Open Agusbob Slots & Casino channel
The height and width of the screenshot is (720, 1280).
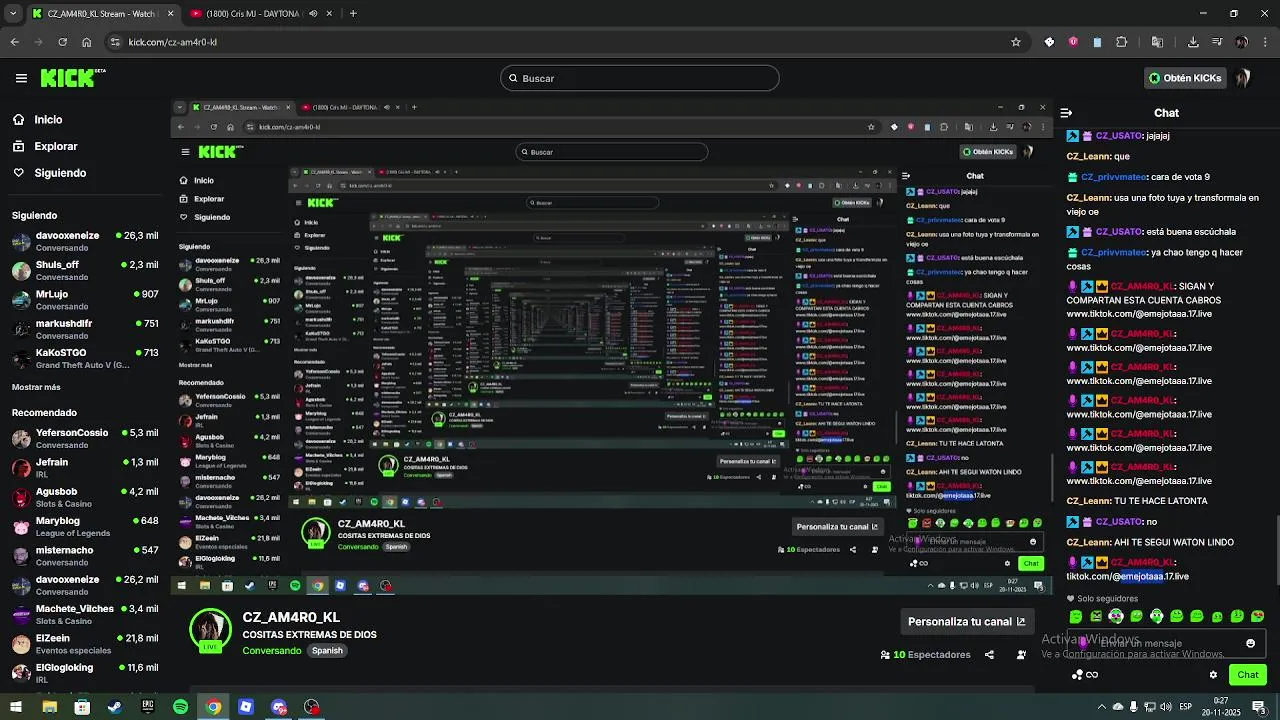coord(85,497)
